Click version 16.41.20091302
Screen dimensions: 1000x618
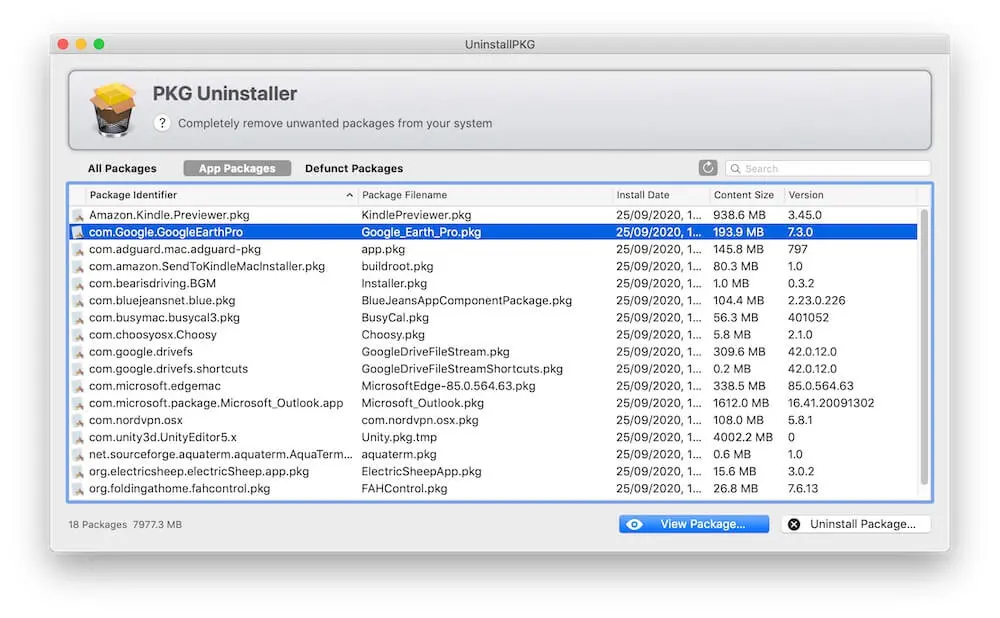[x=830, y=403]
